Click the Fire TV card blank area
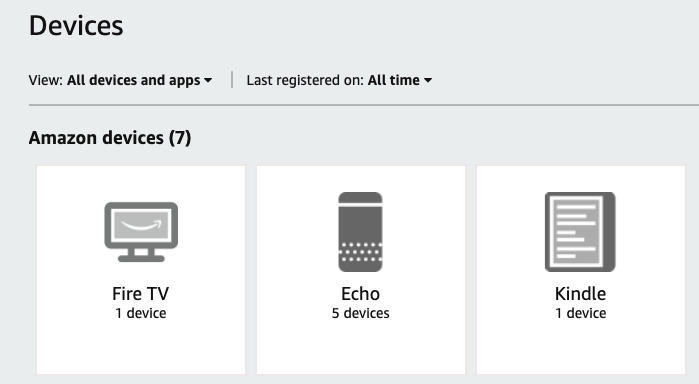This screenshot has width=699, height=384. [141, 348]
